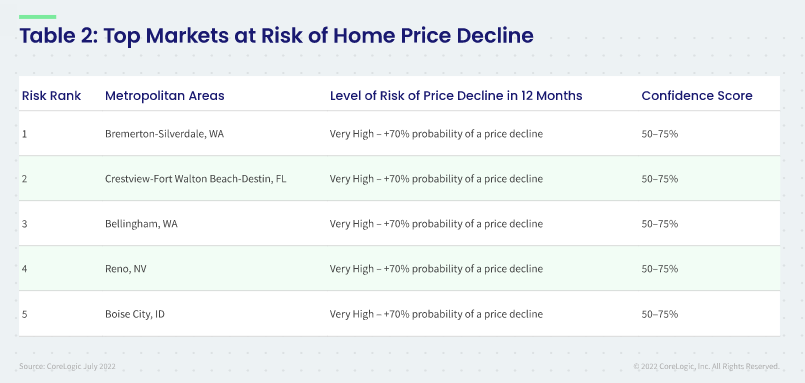805x383 pixels.
Task: Click the green accent bar above title
Action: coord(37,17)
